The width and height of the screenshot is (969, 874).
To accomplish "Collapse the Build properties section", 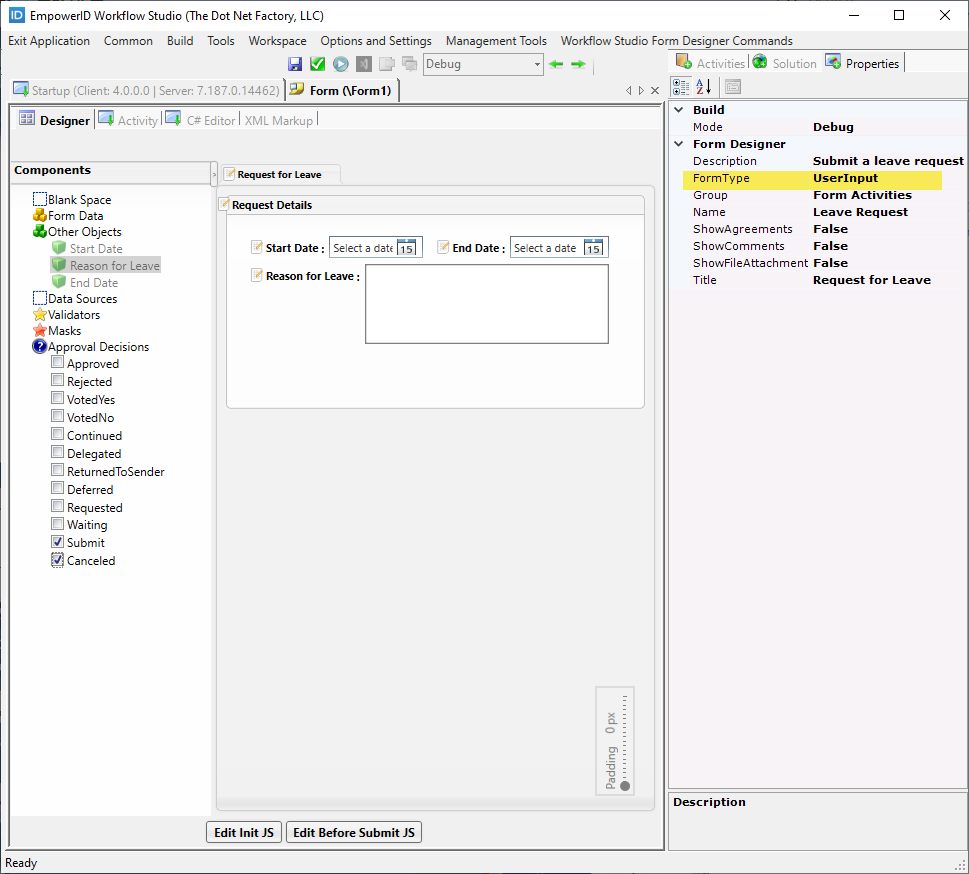I will 679,109.
